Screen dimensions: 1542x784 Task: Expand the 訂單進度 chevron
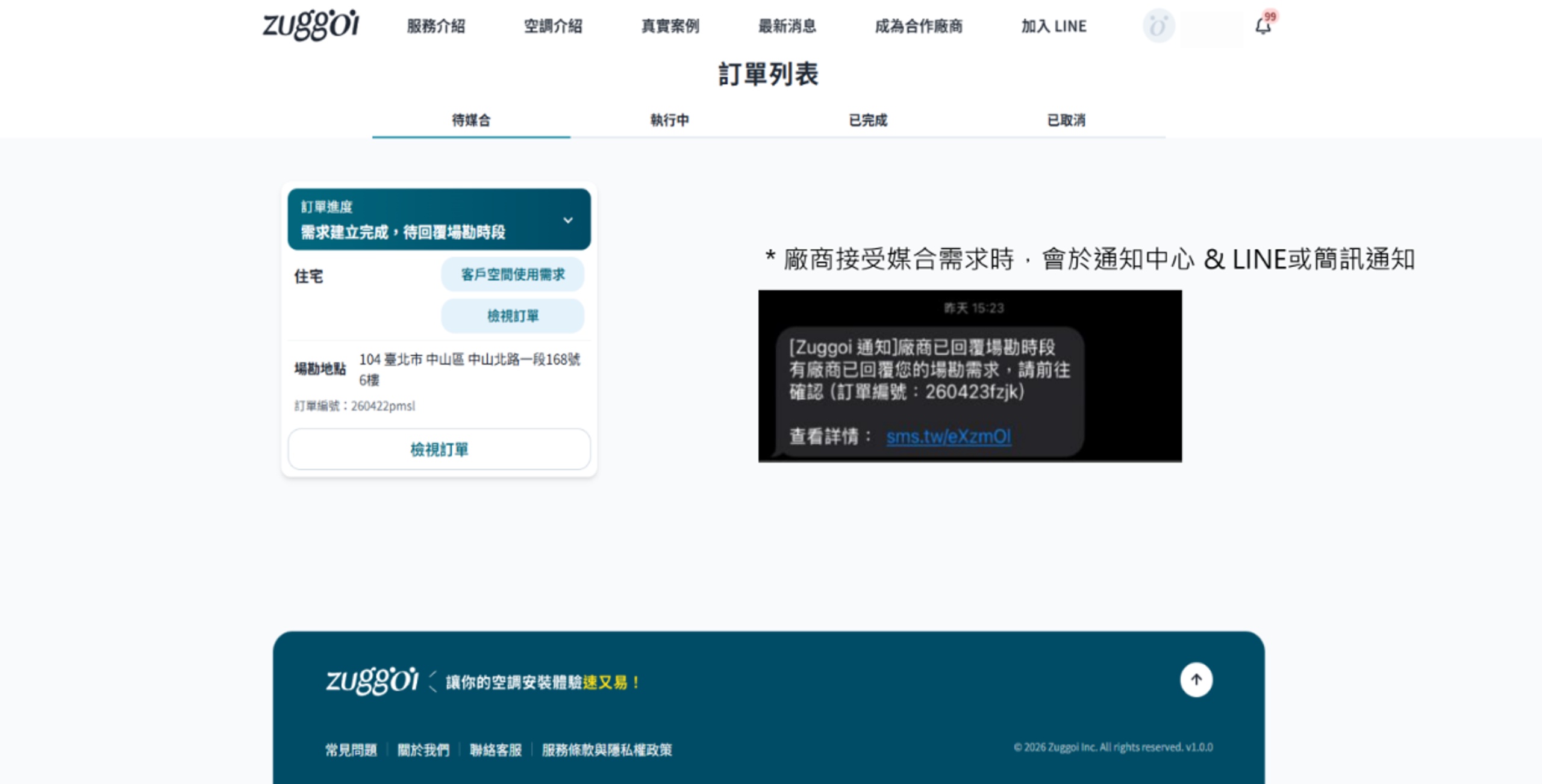point(567,220)
